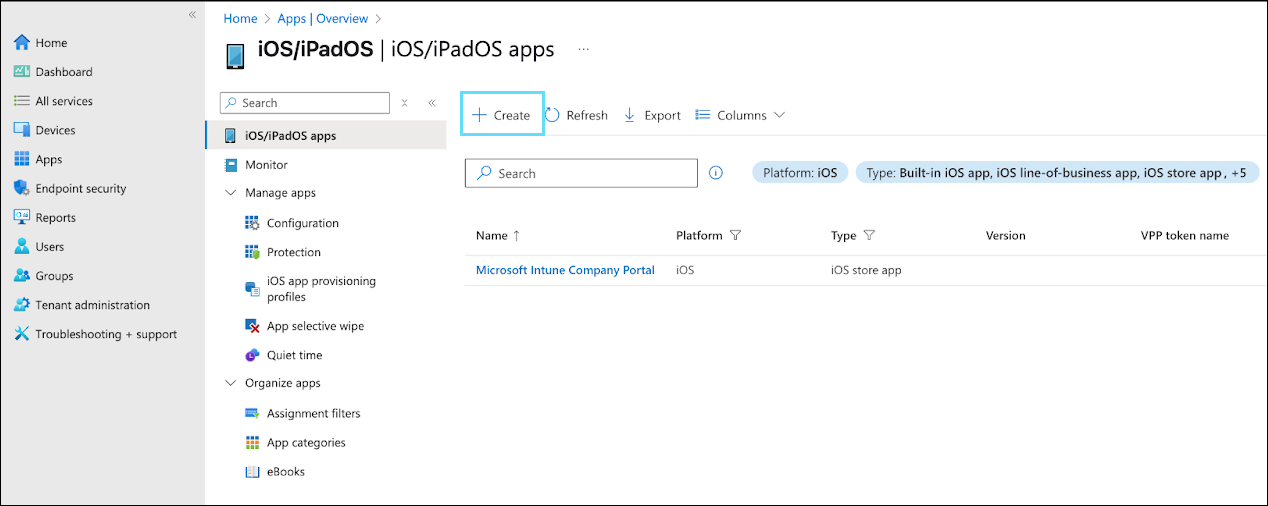
Task: Collapse the left navigation with double chevron
Action: (192, 15)
